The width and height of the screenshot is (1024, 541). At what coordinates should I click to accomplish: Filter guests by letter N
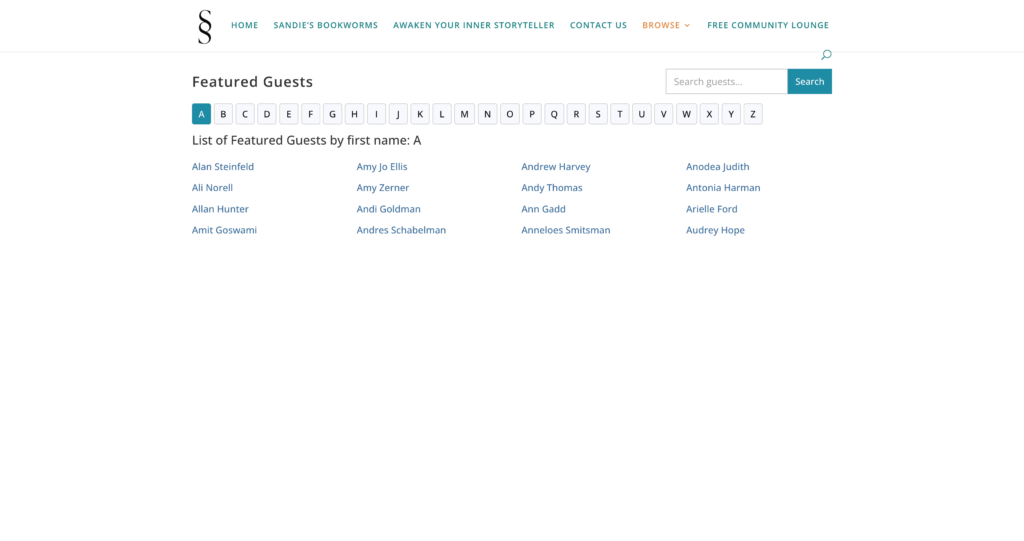[487, 114]
